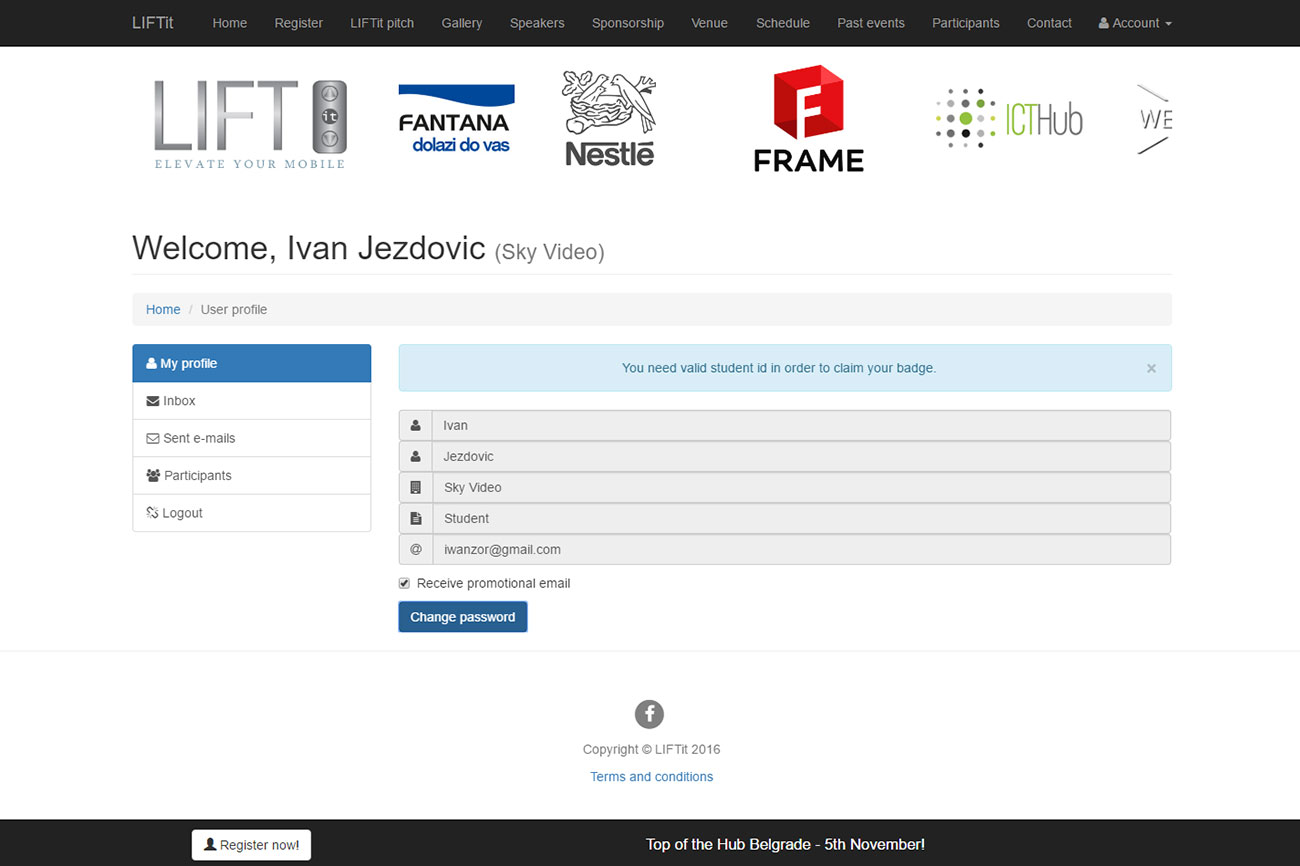1300x866 pixels.
Task: Open the Schedule page
Action: 783,23
